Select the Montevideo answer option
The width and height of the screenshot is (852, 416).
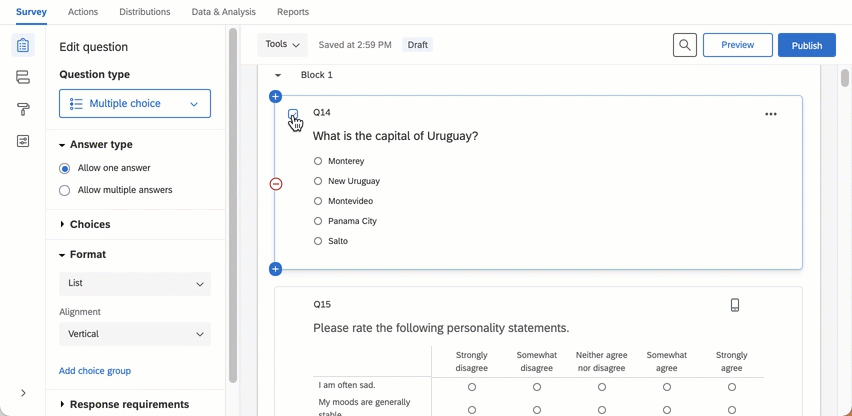click(318, 201)
